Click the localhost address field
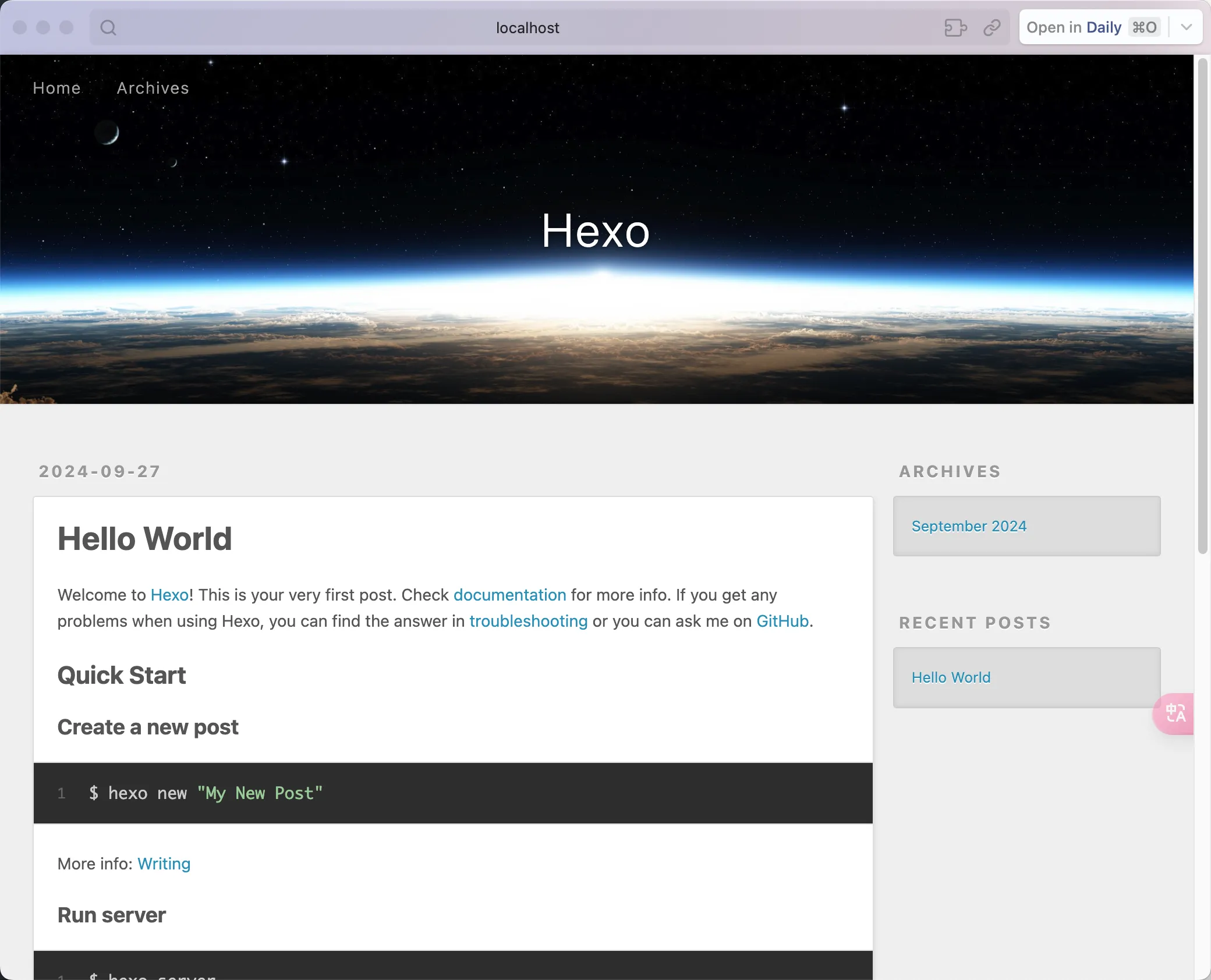This screenshot has width=1211, height=980. (x=527, y=27)
